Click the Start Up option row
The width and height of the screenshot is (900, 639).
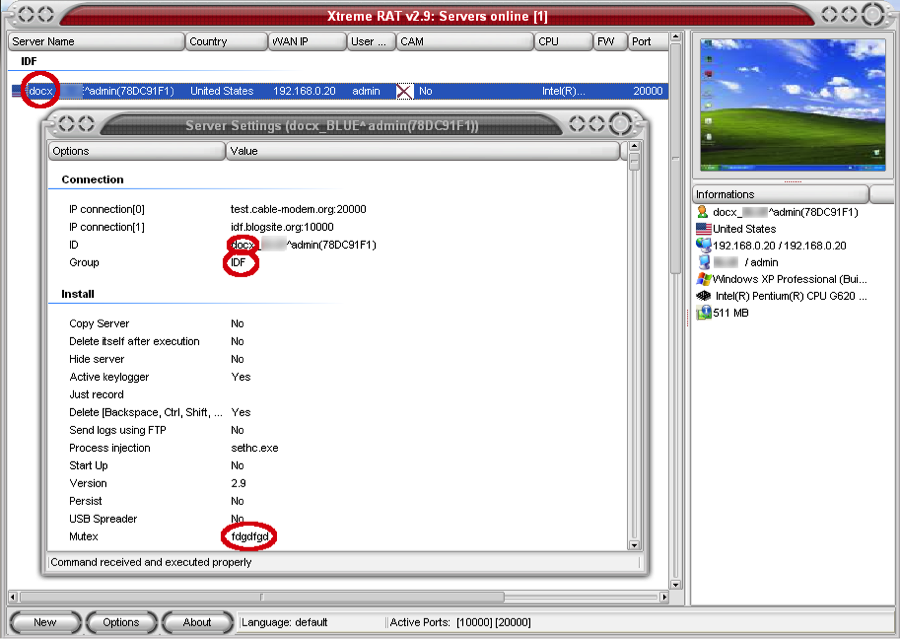tap(339, 466)
